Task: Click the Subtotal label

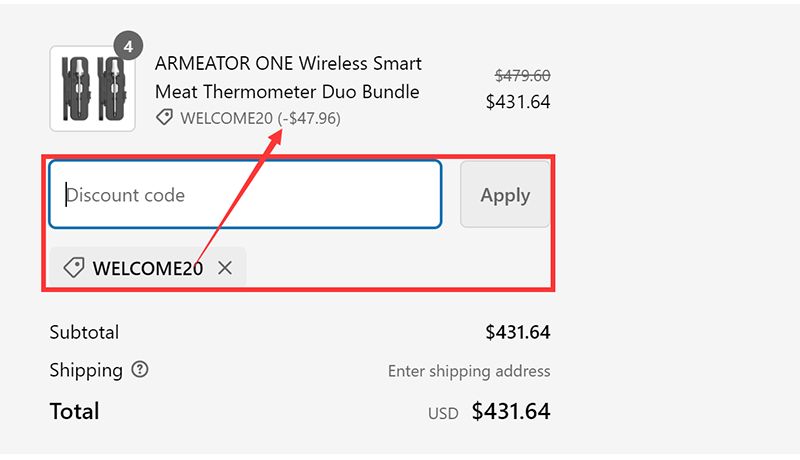Action: pos(84,332)
